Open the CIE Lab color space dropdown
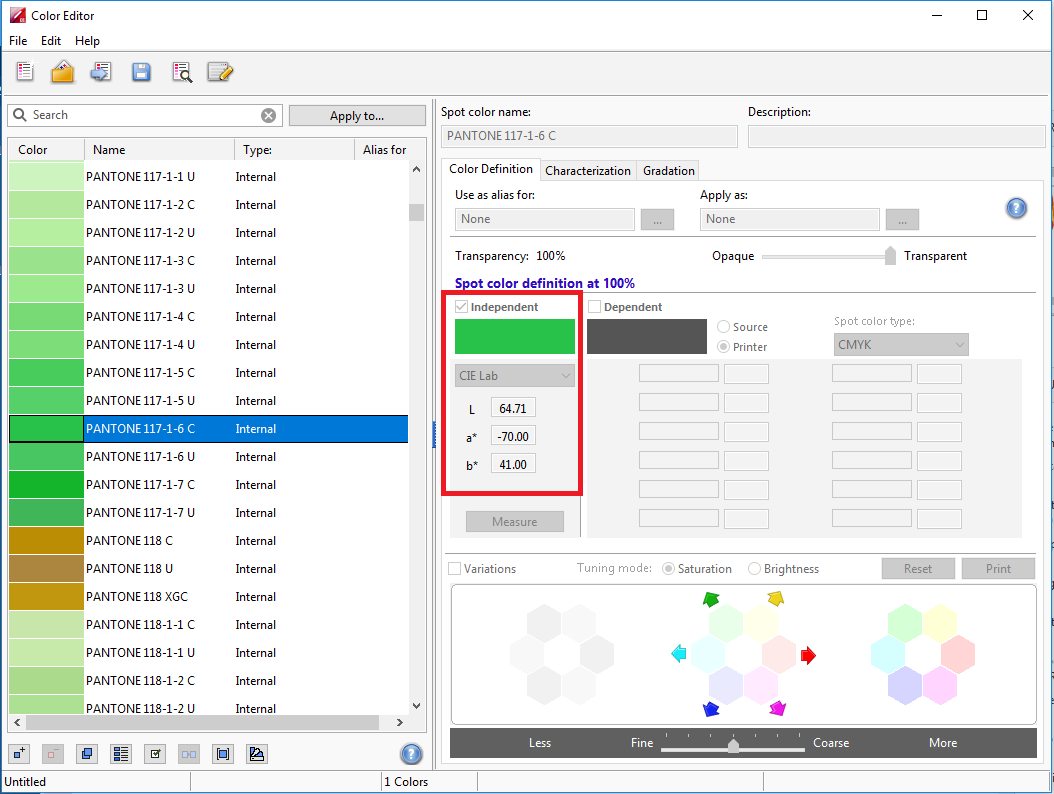 click(515, 376)
